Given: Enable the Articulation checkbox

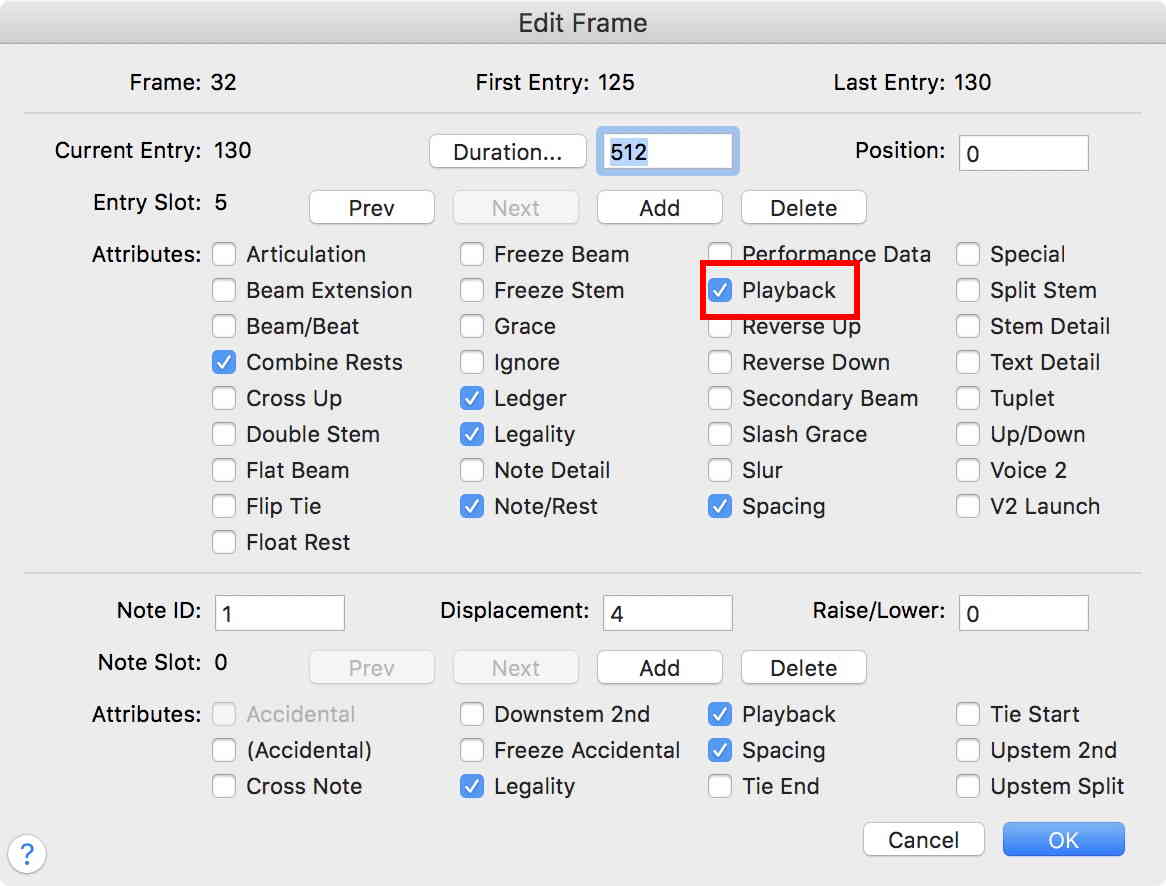Looking at the screenshot, I should (224, 255).
